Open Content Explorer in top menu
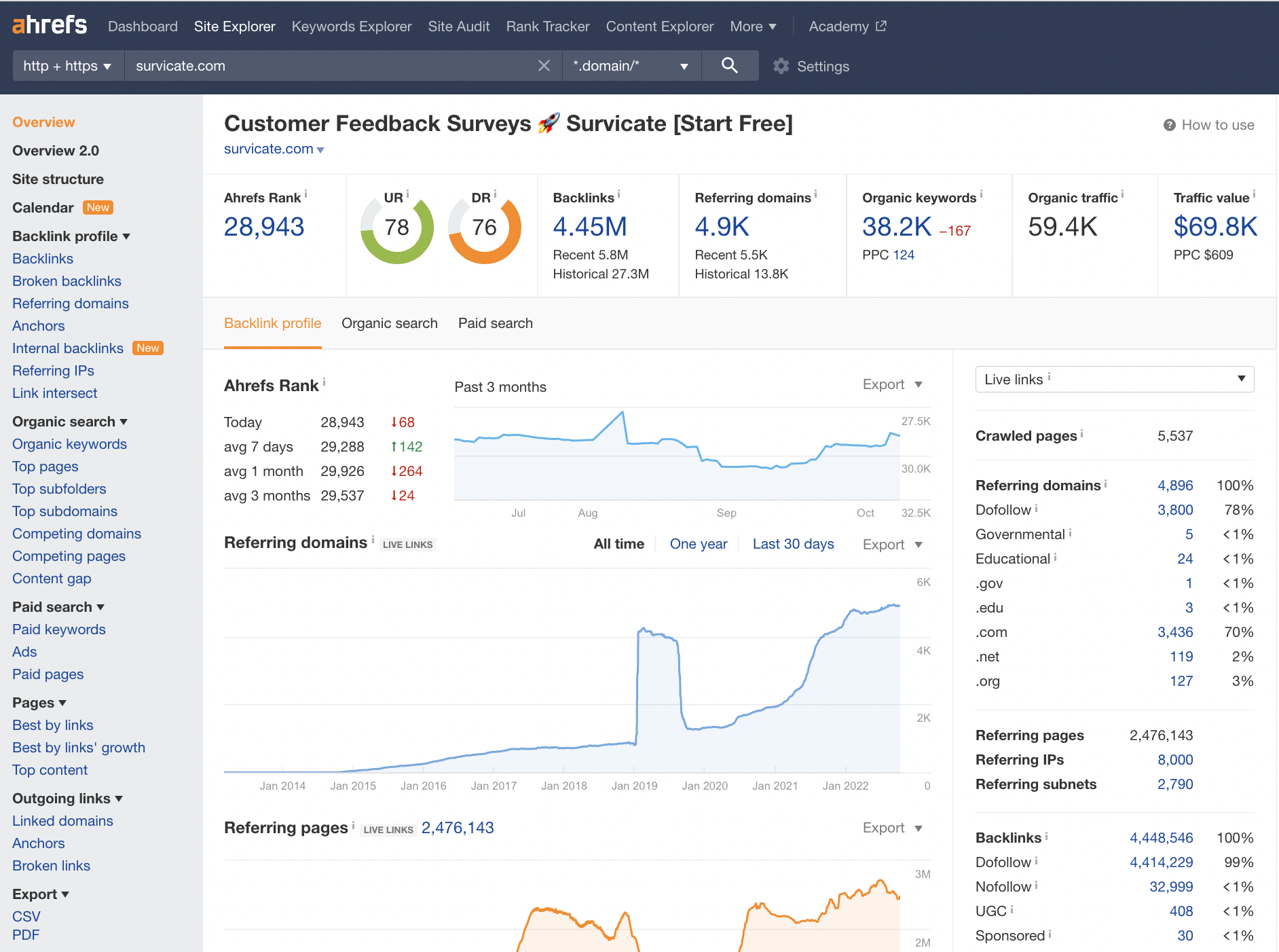 tap(659, 26)
